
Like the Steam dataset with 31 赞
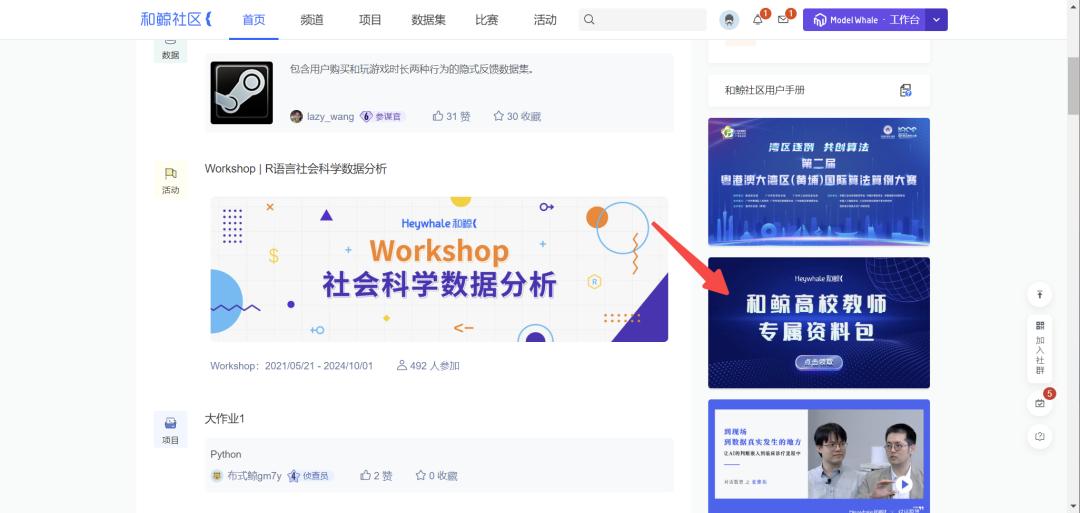click(451, 116)
